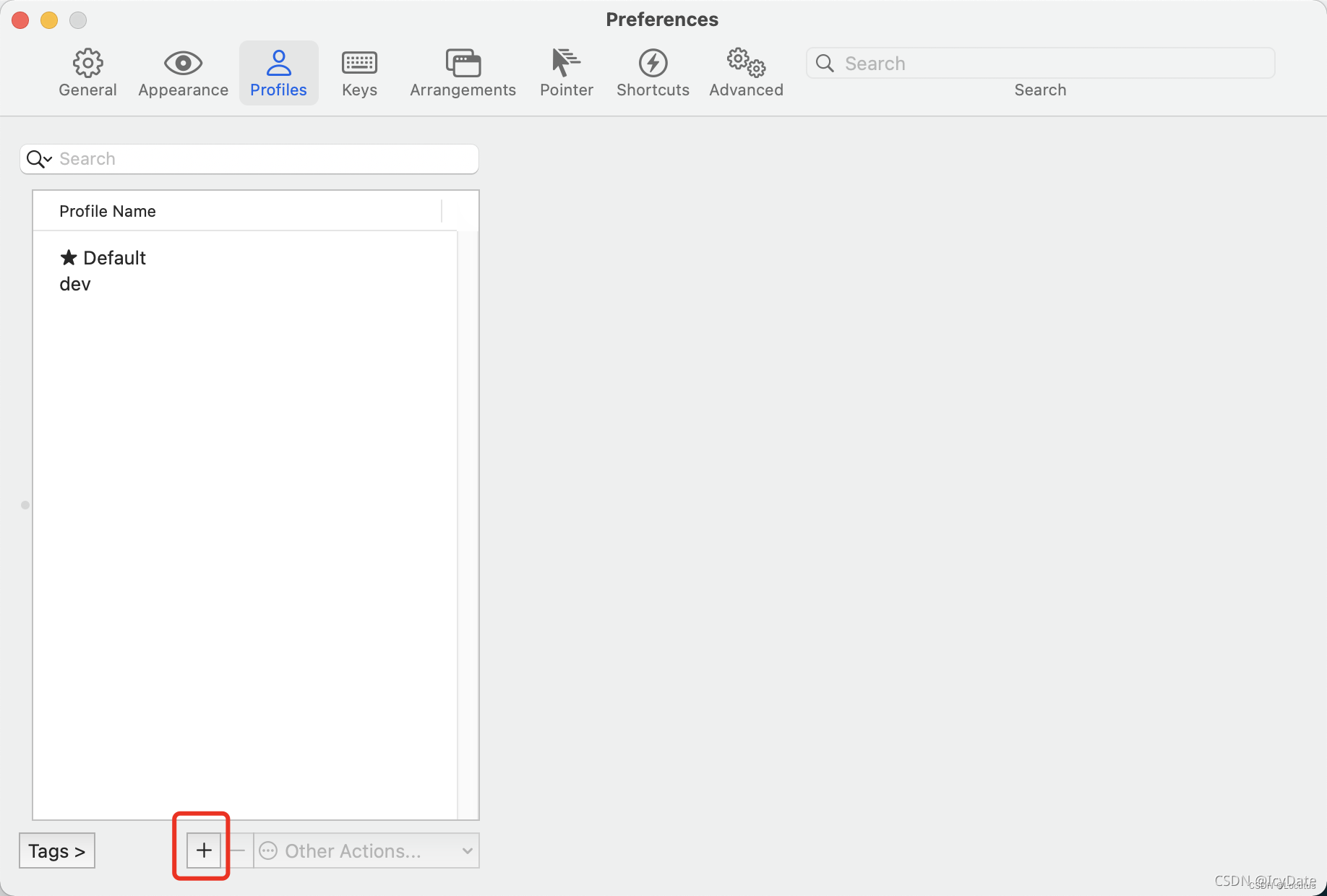1327x896 pixels.
Task: Open the Pointer preferences tab
Action: pos(566,73)
